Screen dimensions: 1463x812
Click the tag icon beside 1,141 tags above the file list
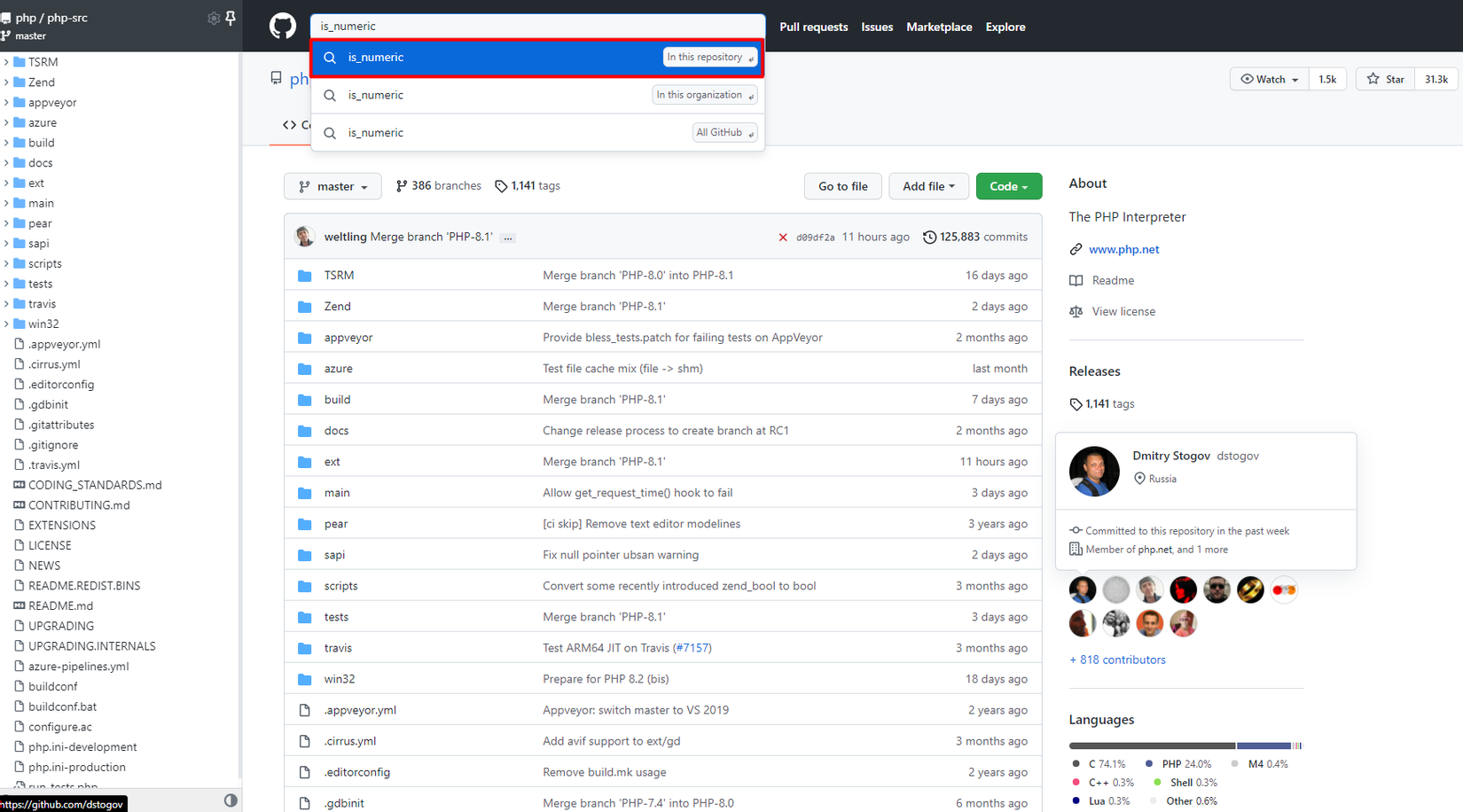coord(501,186)
